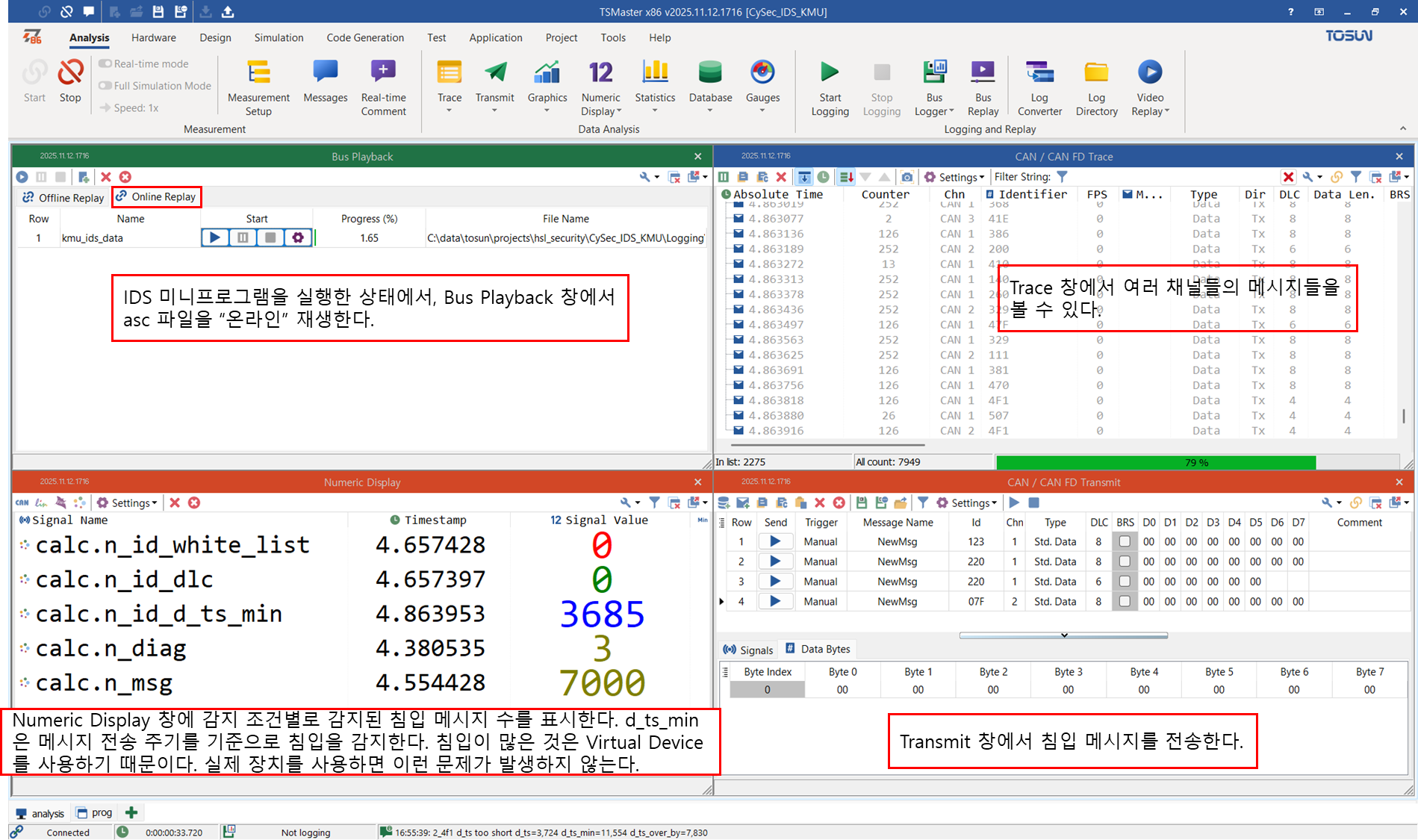1418x840 pixels.
Task: Toggle the pause icon in CAN Trace toolbar
Action: [724, 177]
